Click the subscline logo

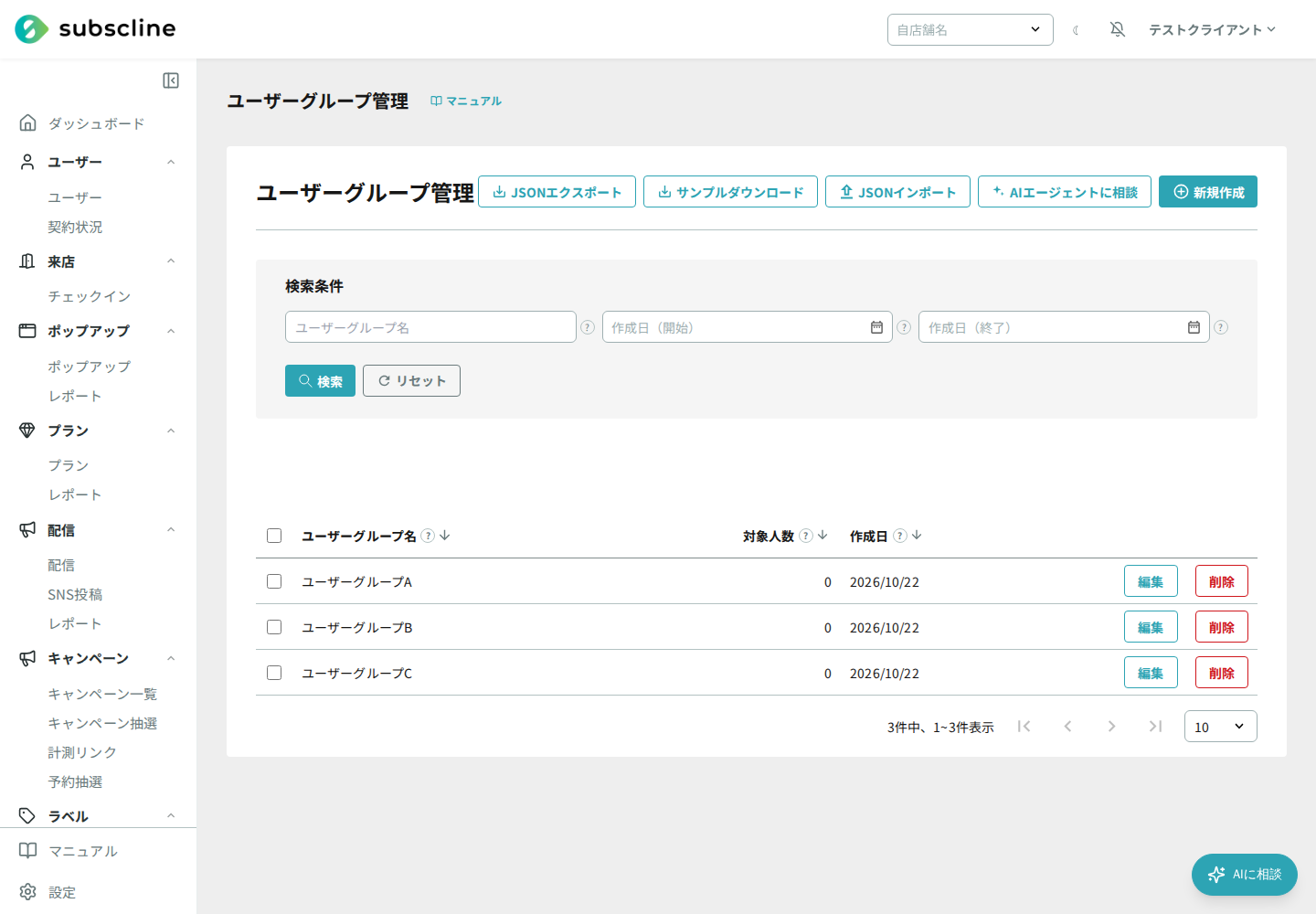pos(95,29)
